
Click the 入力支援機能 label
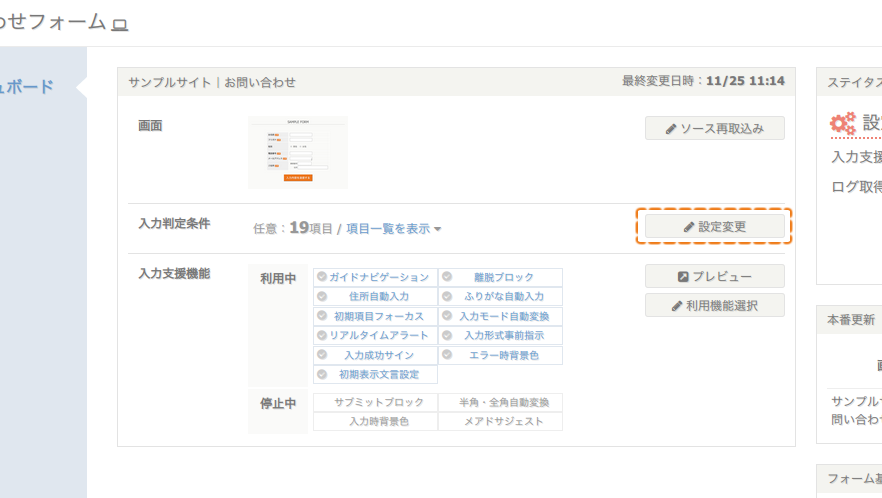point(174,273)
